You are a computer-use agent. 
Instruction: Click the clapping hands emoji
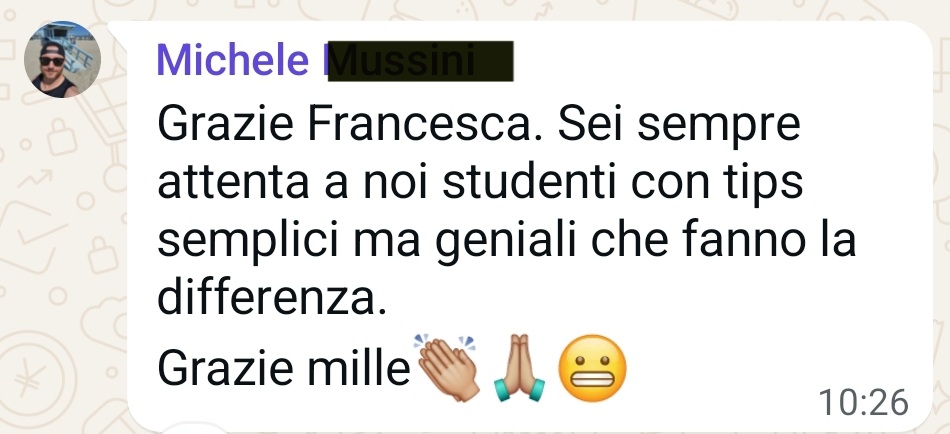(448, 367)
